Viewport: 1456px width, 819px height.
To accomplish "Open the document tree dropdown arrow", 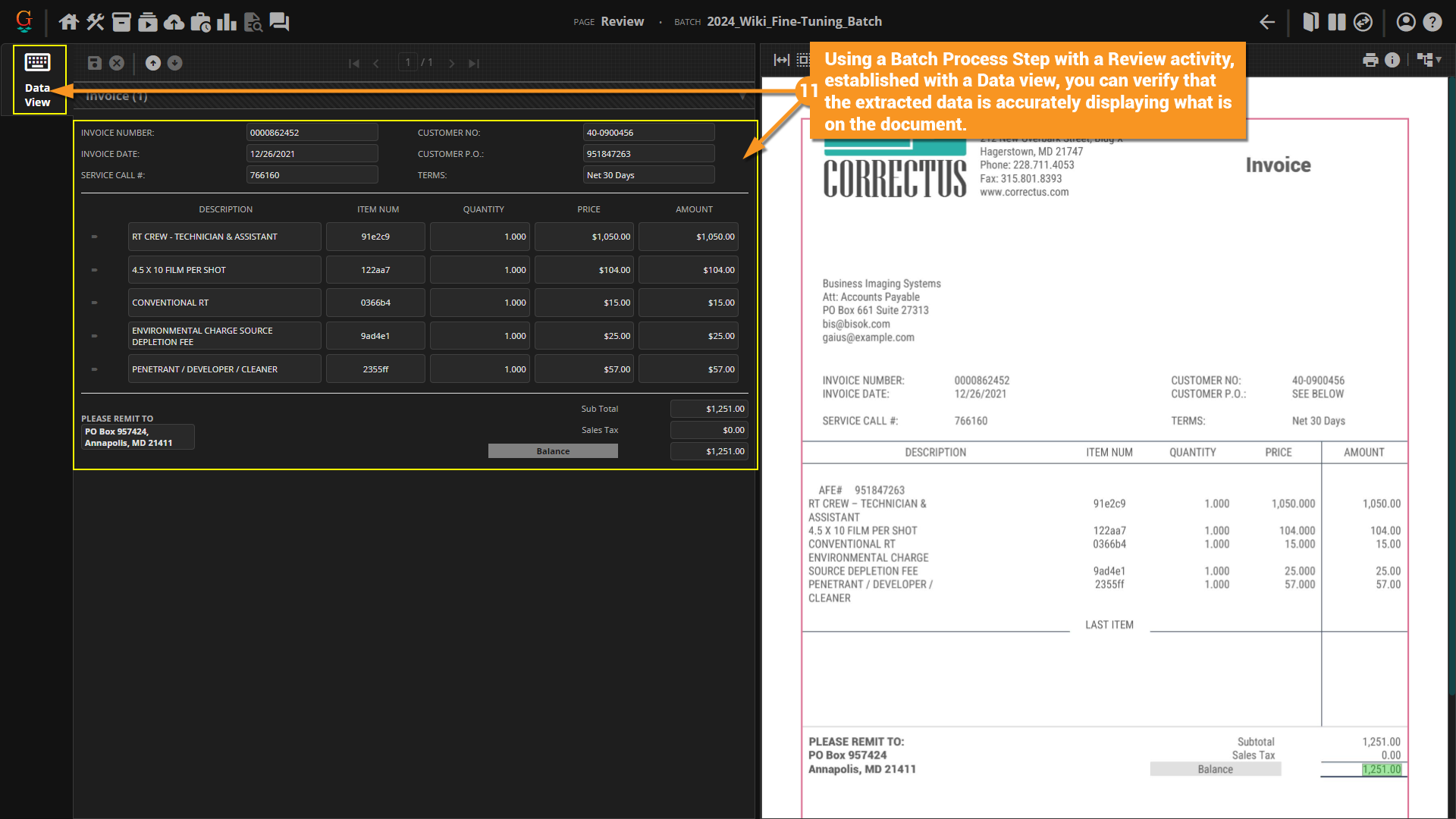I will point(1439,60).
